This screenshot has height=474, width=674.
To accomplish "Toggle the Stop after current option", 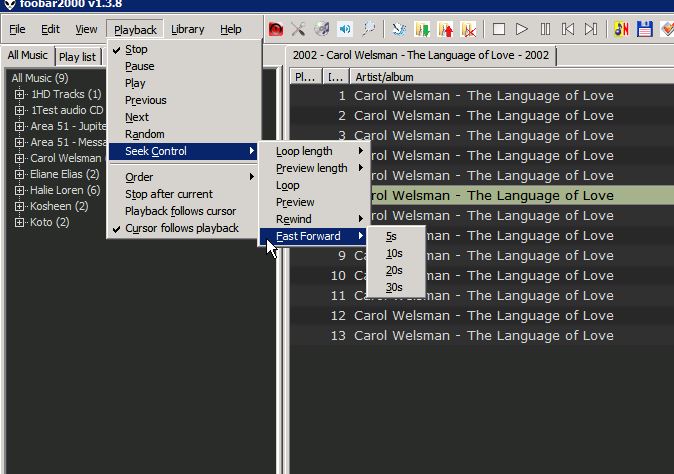I will pos(168,194).
